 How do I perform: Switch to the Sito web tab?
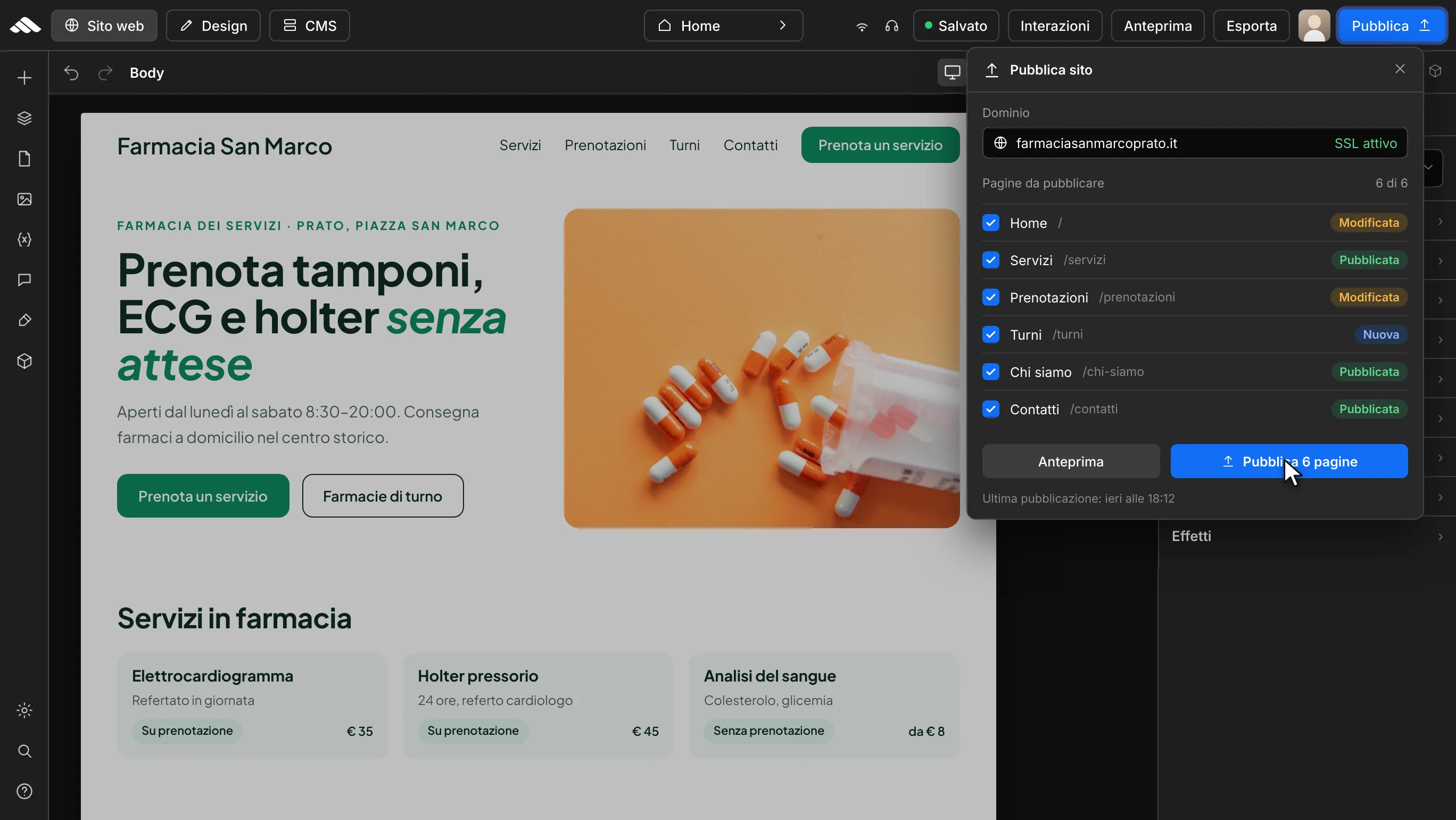point(104,26)
